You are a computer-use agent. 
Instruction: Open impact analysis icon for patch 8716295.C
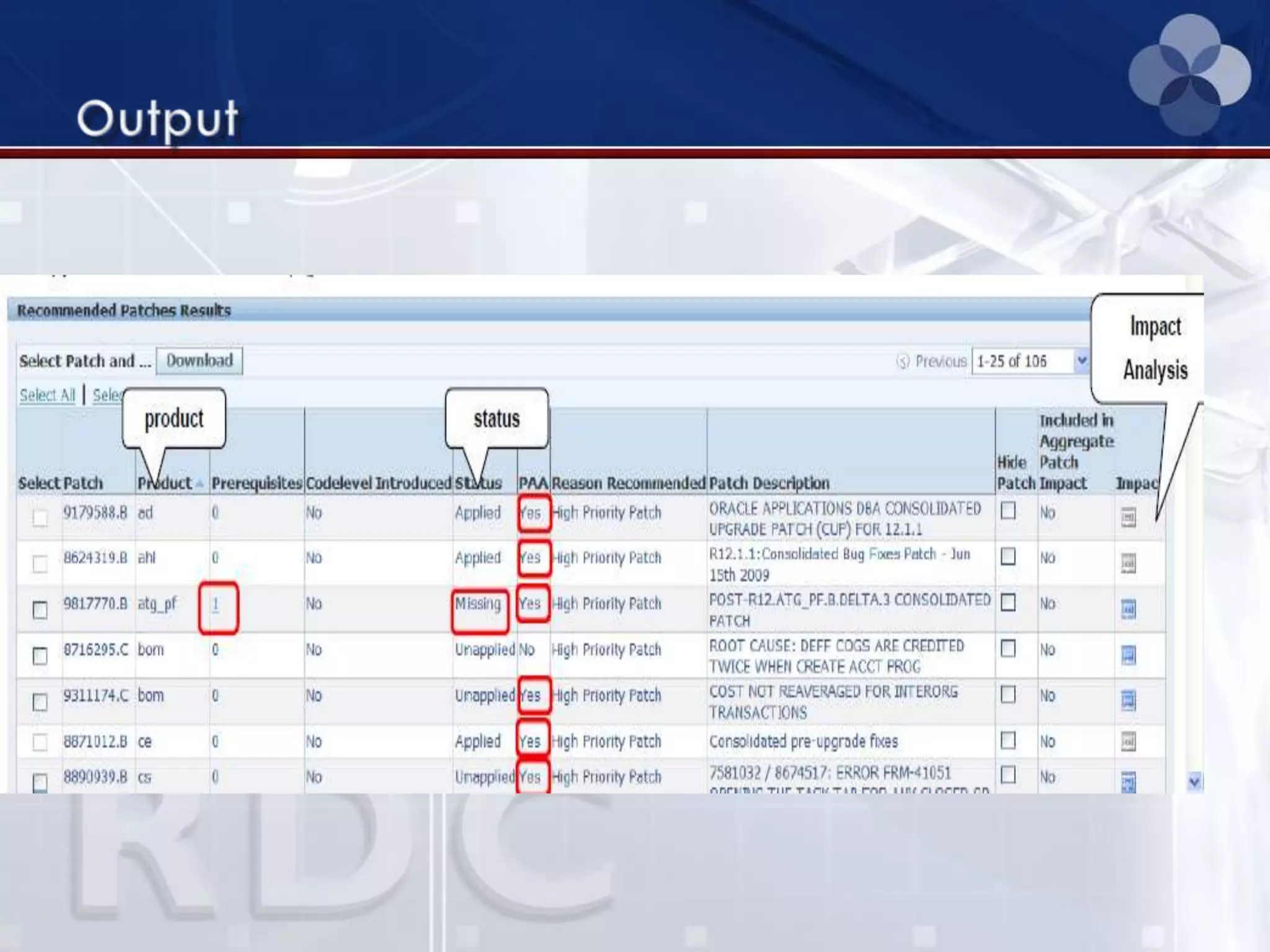[x=1128, y=654]
